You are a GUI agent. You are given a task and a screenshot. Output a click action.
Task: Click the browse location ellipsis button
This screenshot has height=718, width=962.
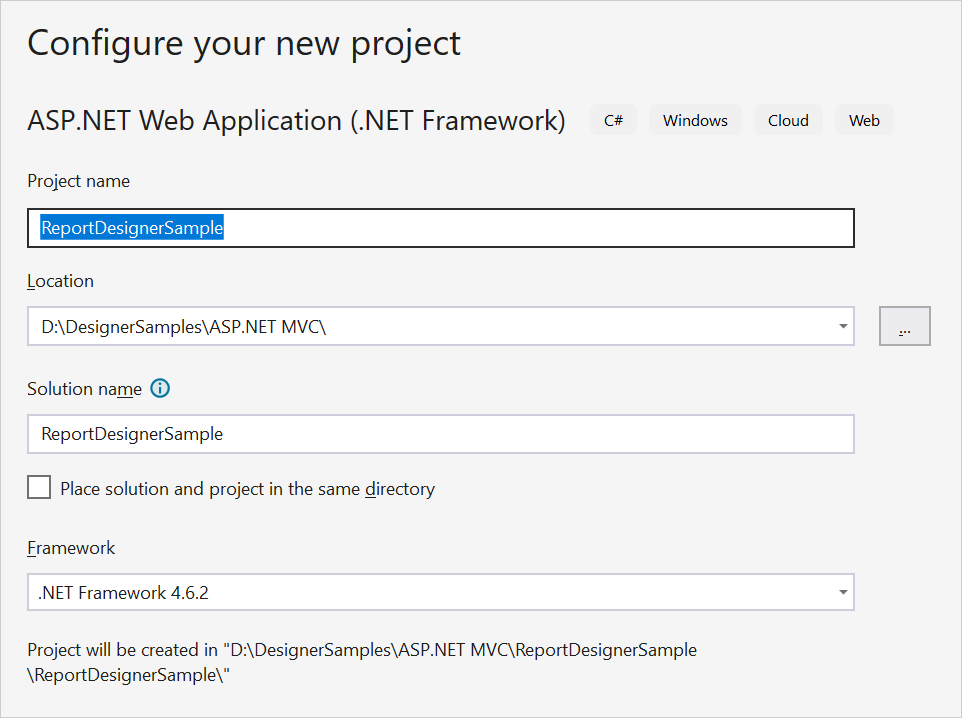[904, 326]
